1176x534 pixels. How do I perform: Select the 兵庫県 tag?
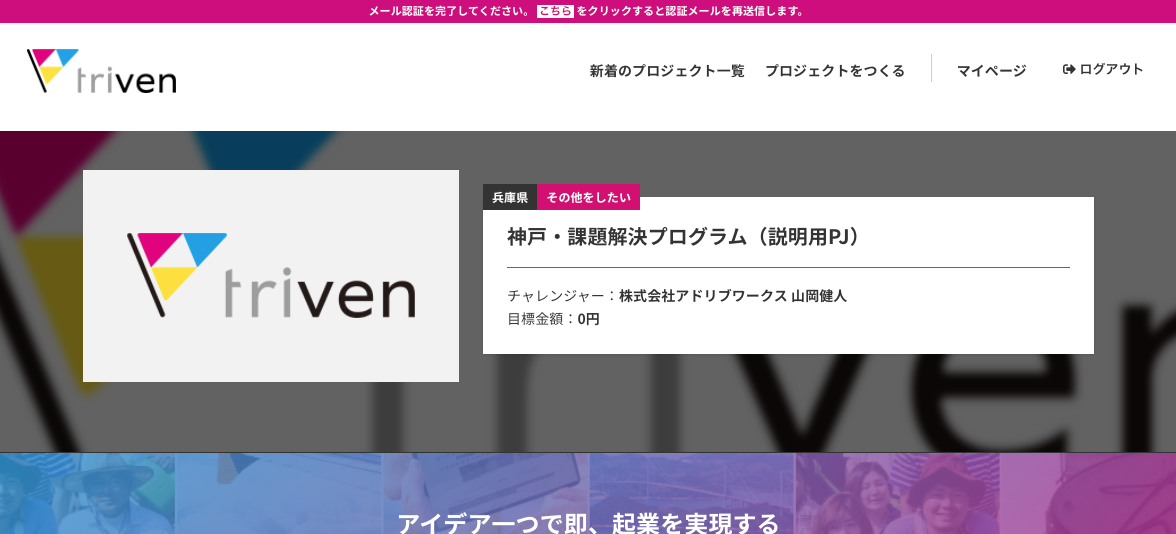tap(510, 197)
